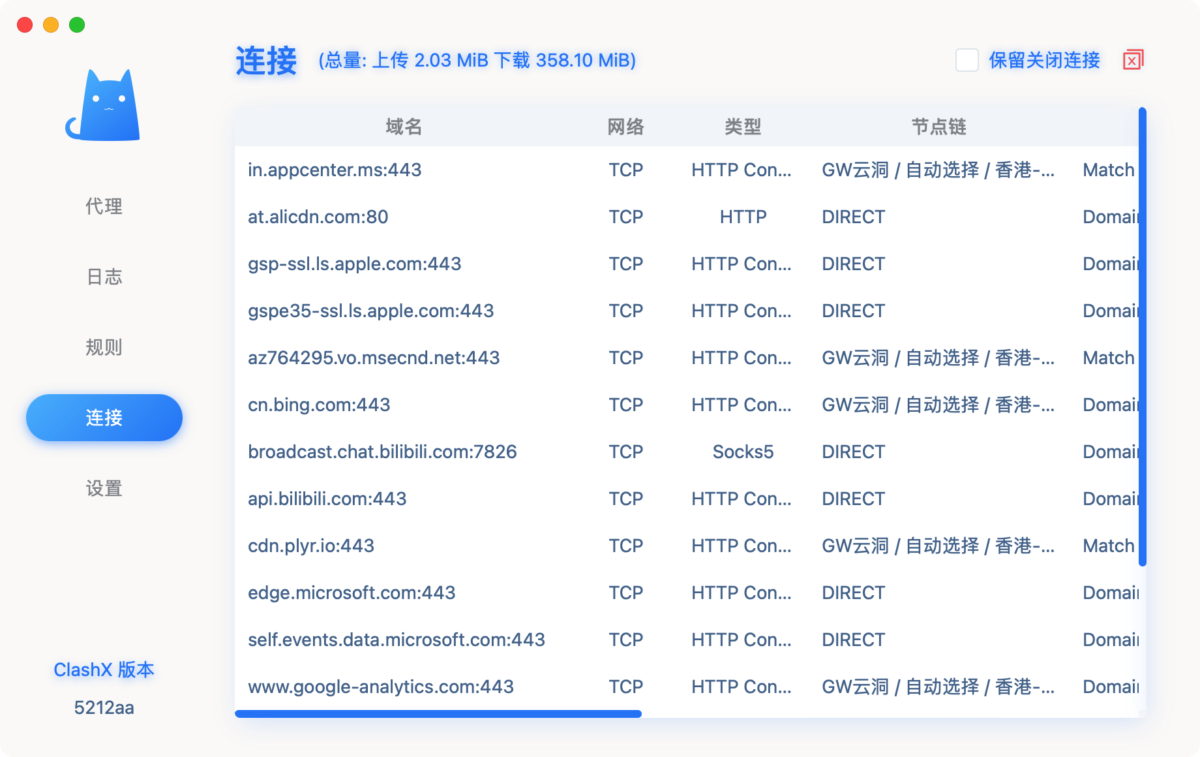Click DIRECT in the gsp-ssl.ls.apple.com row
Viewport: 1200px width, 757px height.
(x=853, y=264)
